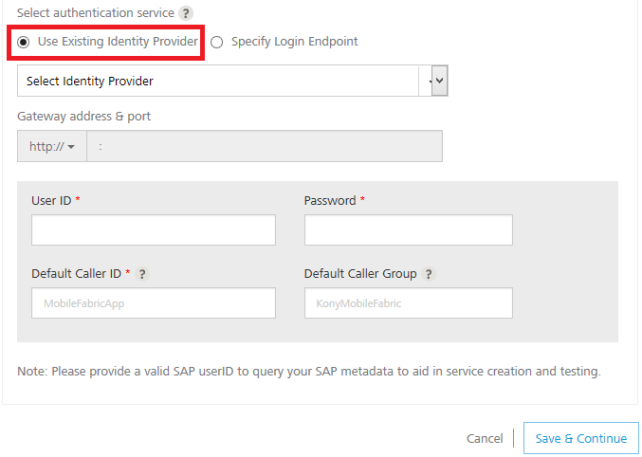This screenshot has width=642, height=457.
Task: Focus the User ID text box
Action: [153, 230]
